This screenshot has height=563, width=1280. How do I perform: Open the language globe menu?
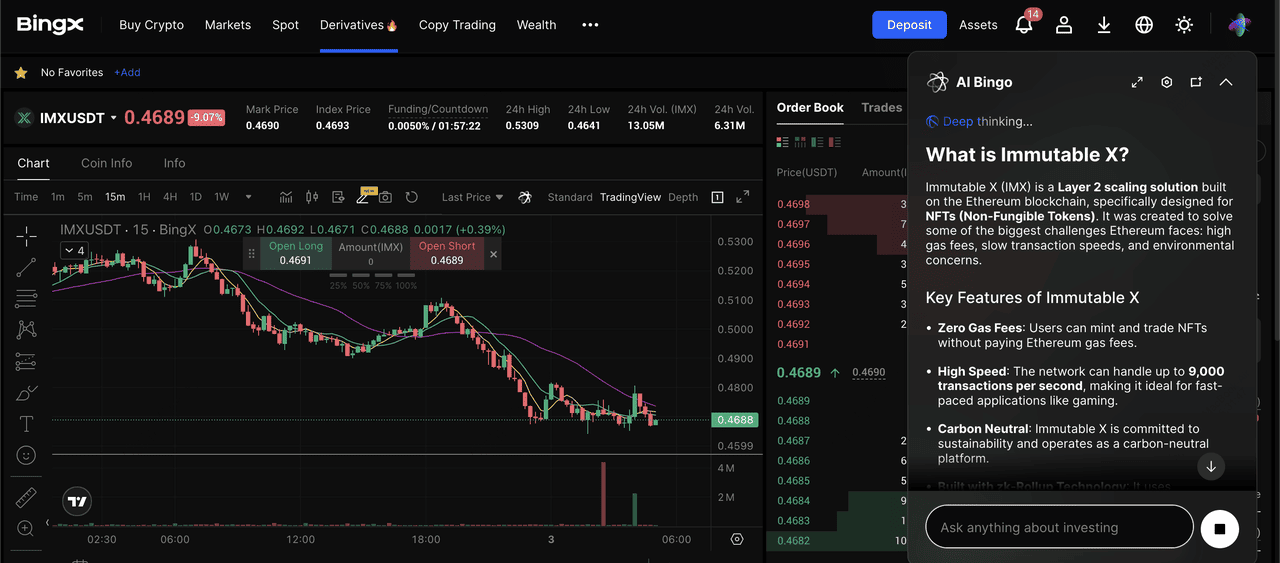click(x=1144, y=25)
